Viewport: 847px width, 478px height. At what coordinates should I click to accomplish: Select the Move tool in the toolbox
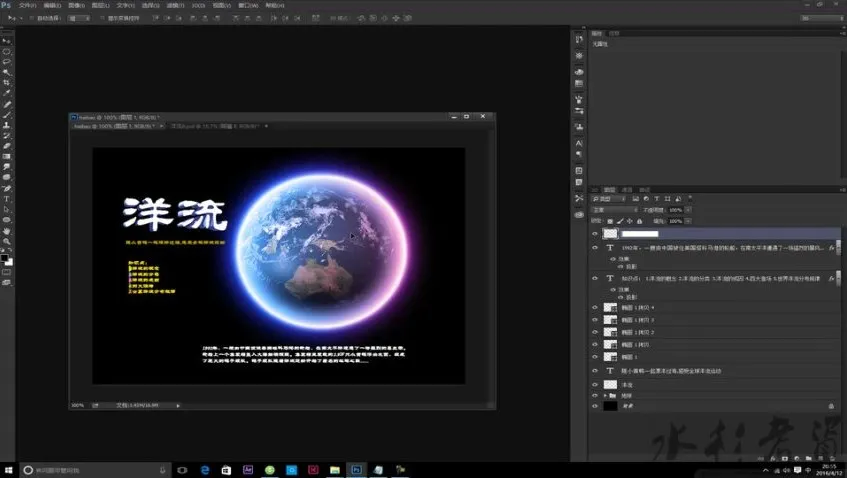coord(7,40)
